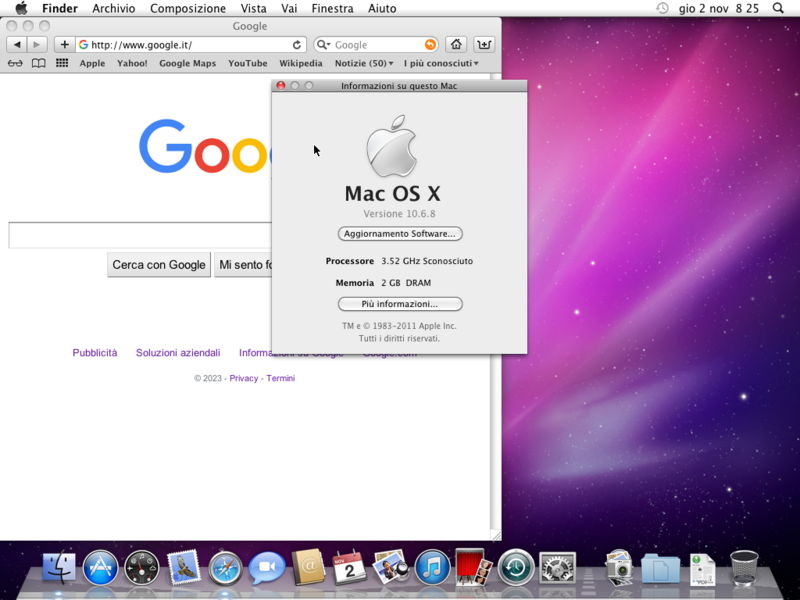Open Address Book from the Dock

[308, 567]
